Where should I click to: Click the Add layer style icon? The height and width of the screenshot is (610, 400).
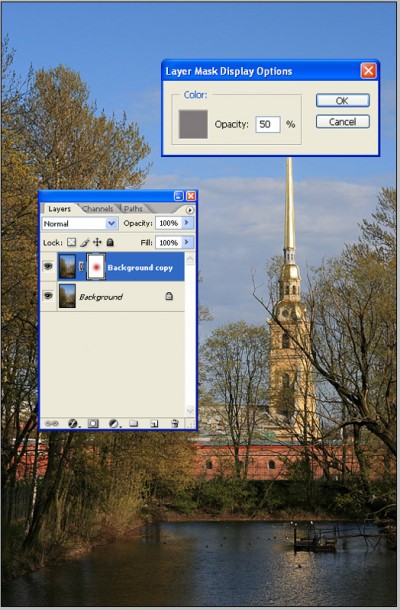pos(73,423)
